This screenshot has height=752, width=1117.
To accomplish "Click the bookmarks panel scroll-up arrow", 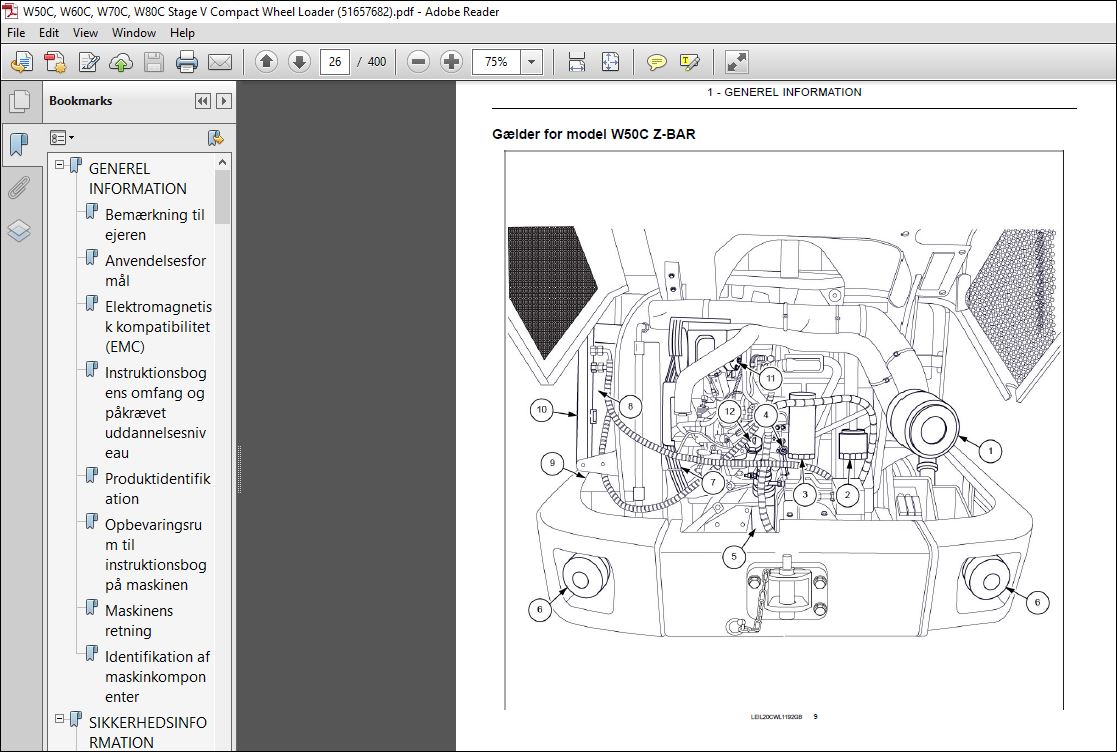I will [223, 162].
